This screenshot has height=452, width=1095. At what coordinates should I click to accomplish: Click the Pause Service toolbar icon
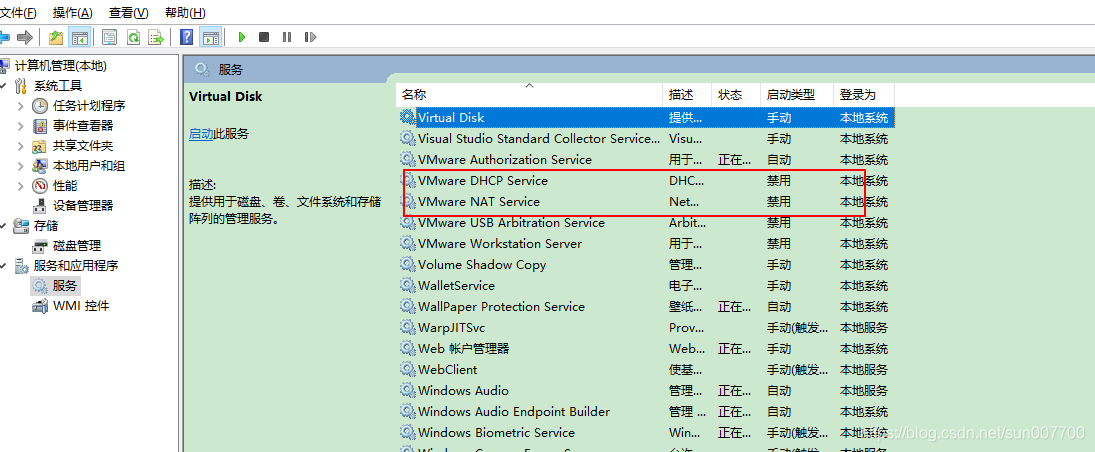tap(287, 37)
